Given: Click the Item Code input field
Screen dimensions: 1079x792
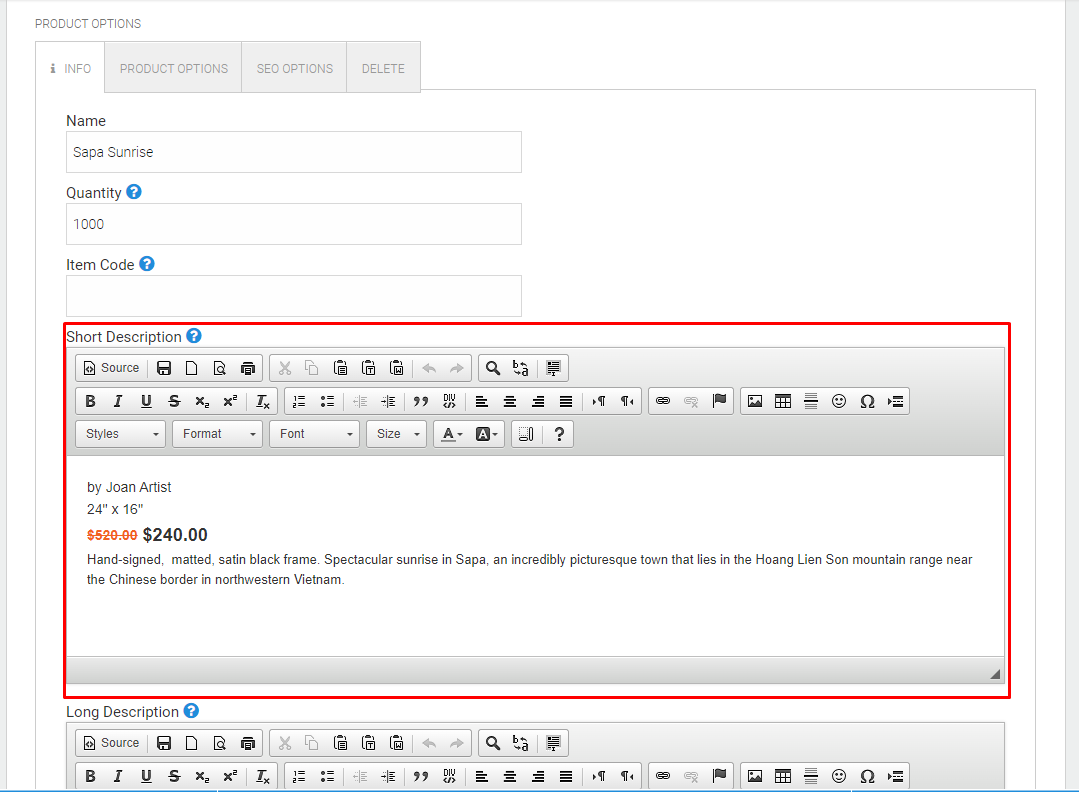Looking at the screenshot, I should 294,296.
